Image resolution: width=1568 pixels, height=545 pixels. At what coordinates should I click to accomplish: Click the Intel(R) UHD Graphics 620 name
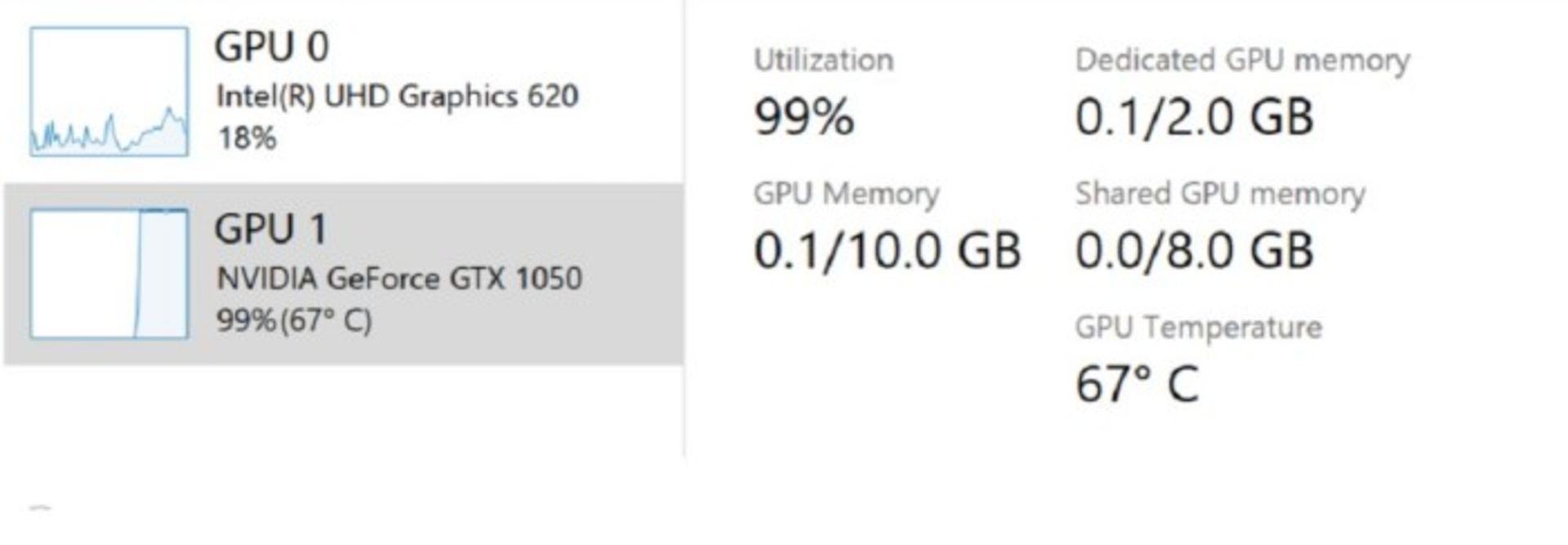pos(397,96)
